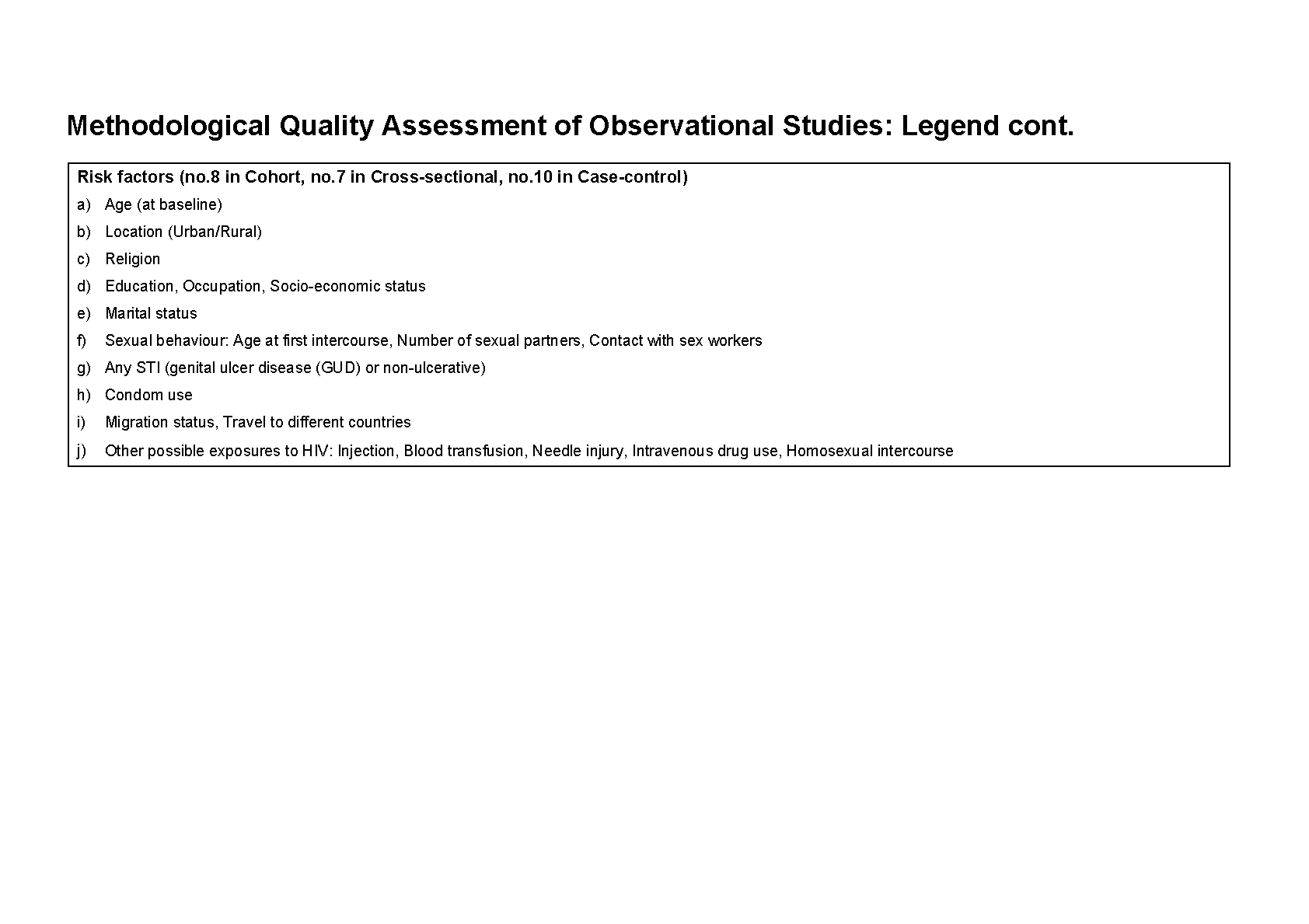Click the 'Religion' list entry
Image resolution: width=1309 pixels, height=924 pixels.
coord(133,259)
